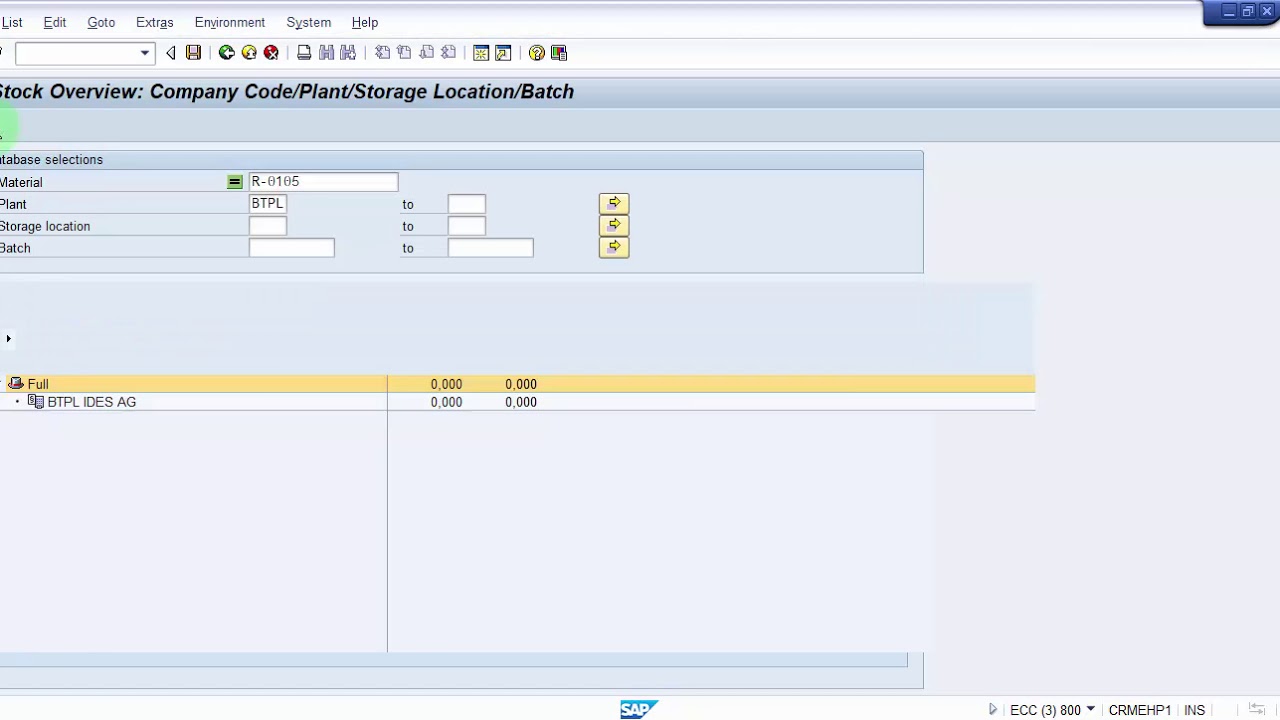Restore down the SAP window
Screen dimensions: 1280x720
[x=1248, y=11]
